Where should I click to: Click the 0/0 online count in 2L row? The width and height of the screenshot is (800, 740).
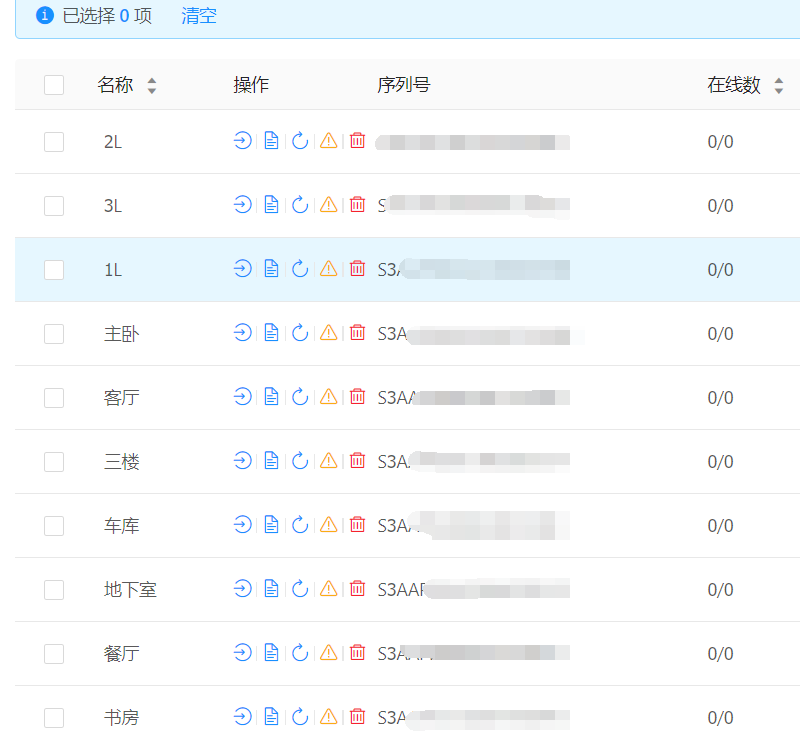[x=720, y=141]
